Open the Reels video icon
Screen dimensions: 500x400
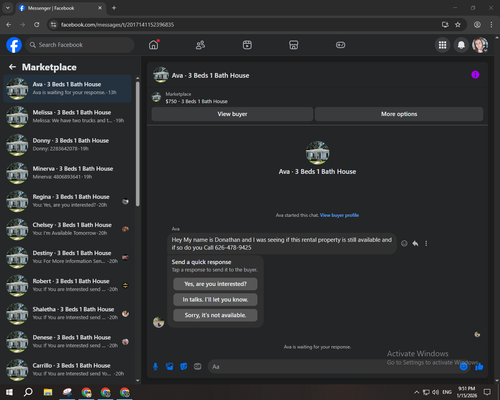pos(247,45)
